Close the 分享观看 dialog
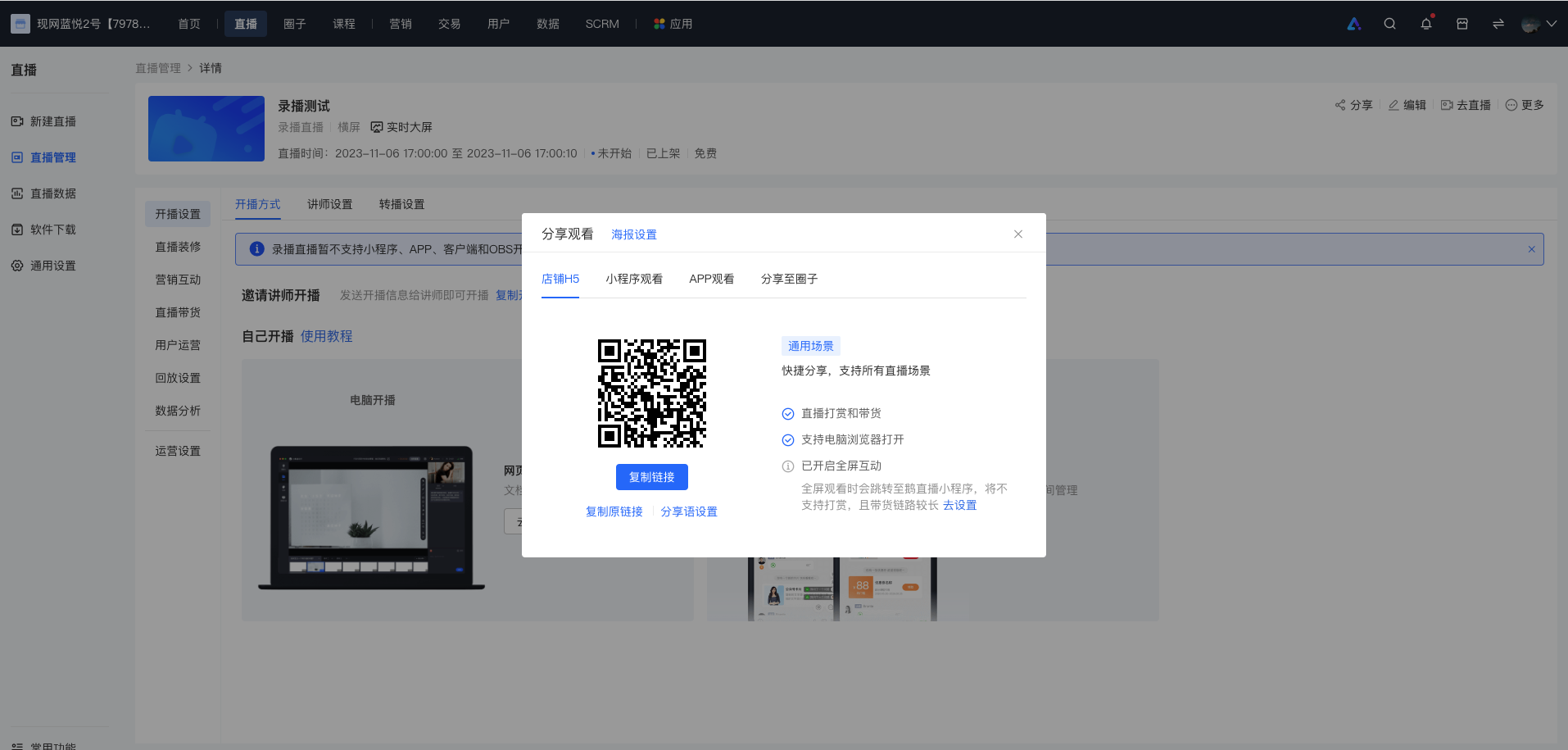This screenshot has width=1568, height=750. coord(1018,234)
